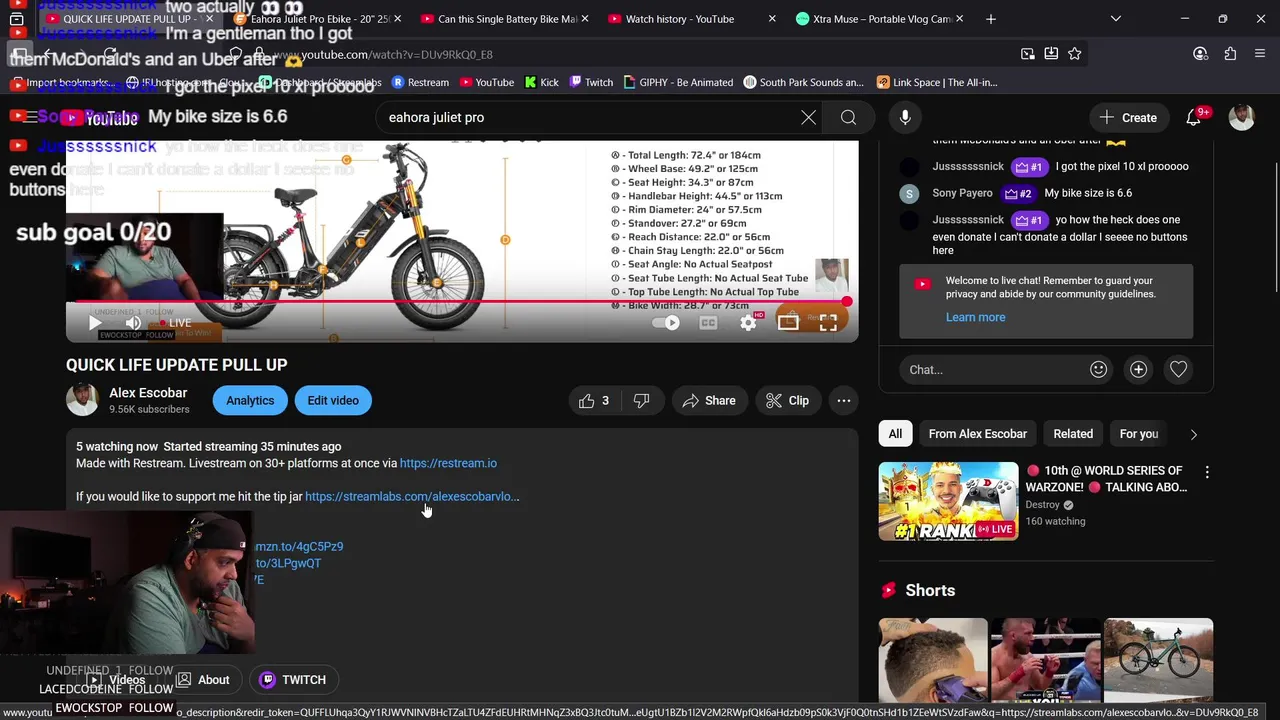Jump to LIVE indicator in player
Image resolution: width=1280 pixels, height=720 pixels.
point(175,323)
